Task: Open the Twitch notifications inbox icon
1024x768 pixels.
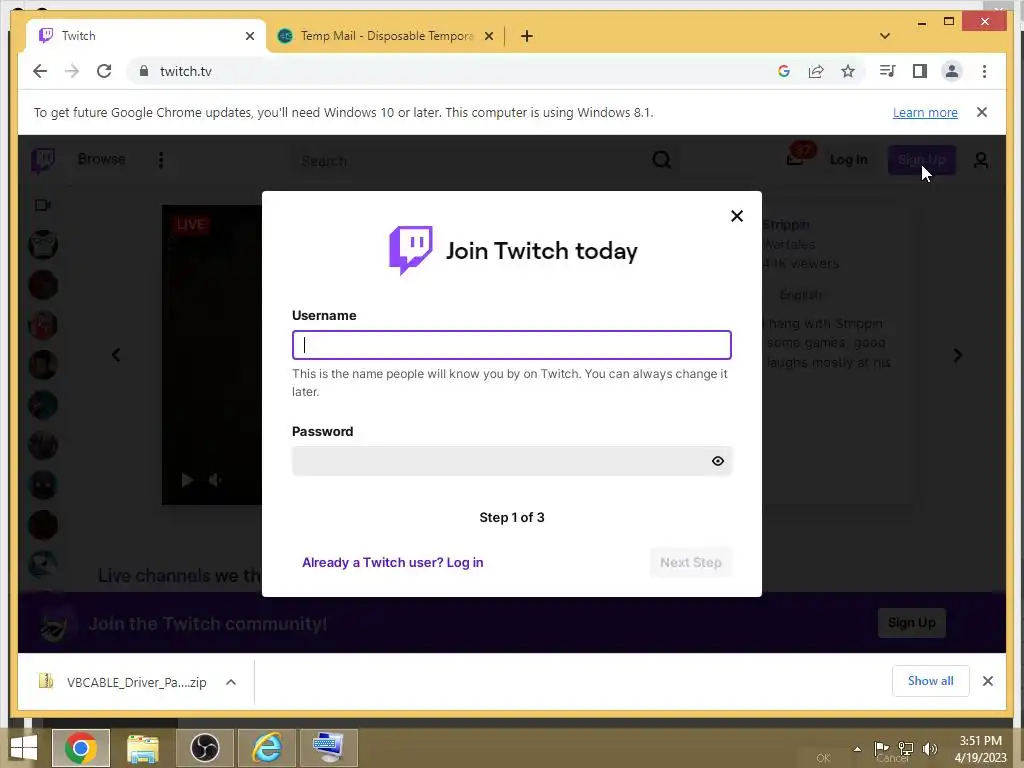Action: [x=795, y=159]
